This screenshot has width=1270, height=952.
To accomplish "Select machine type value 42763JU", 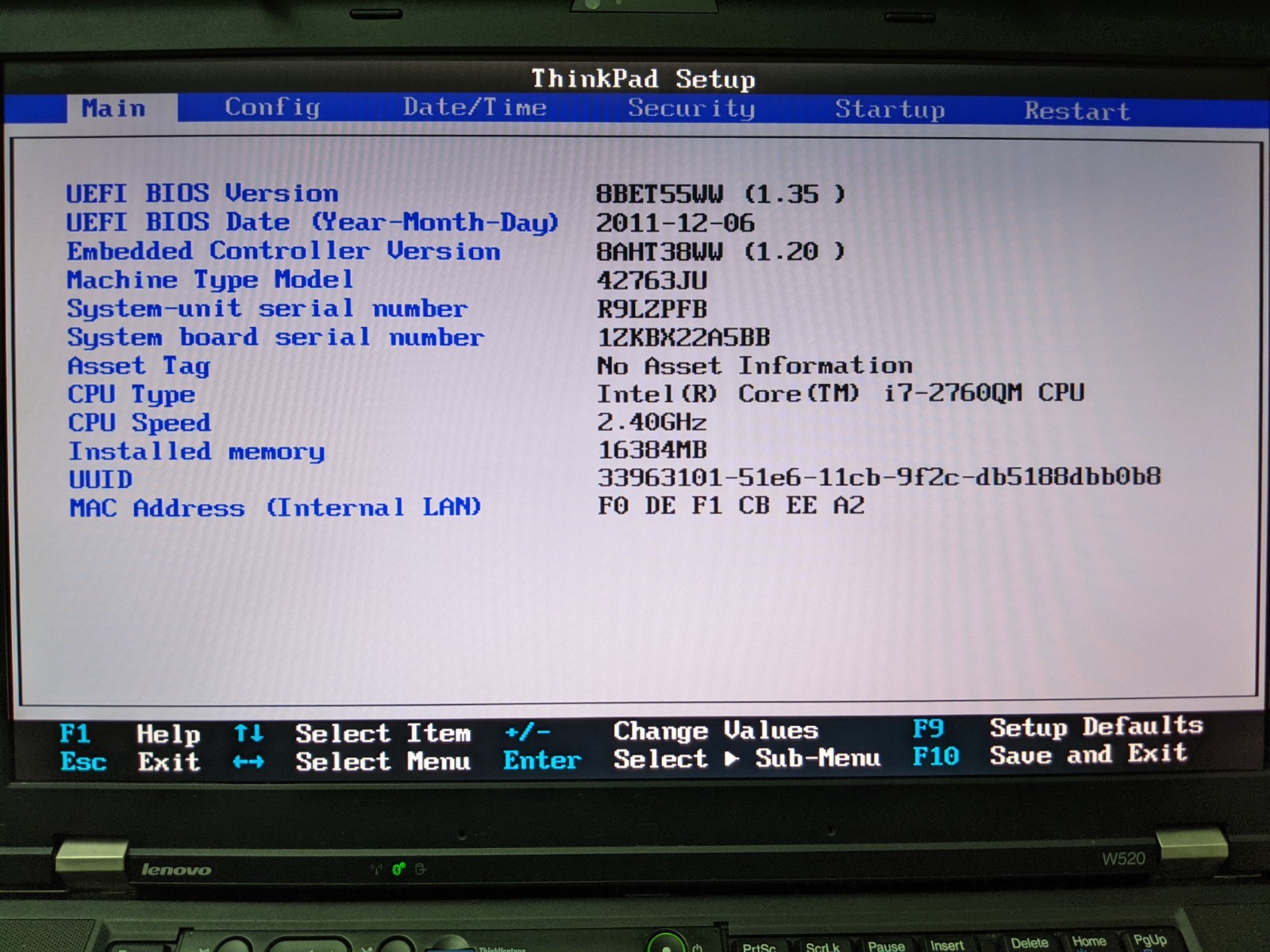I will tap(652, 280).
